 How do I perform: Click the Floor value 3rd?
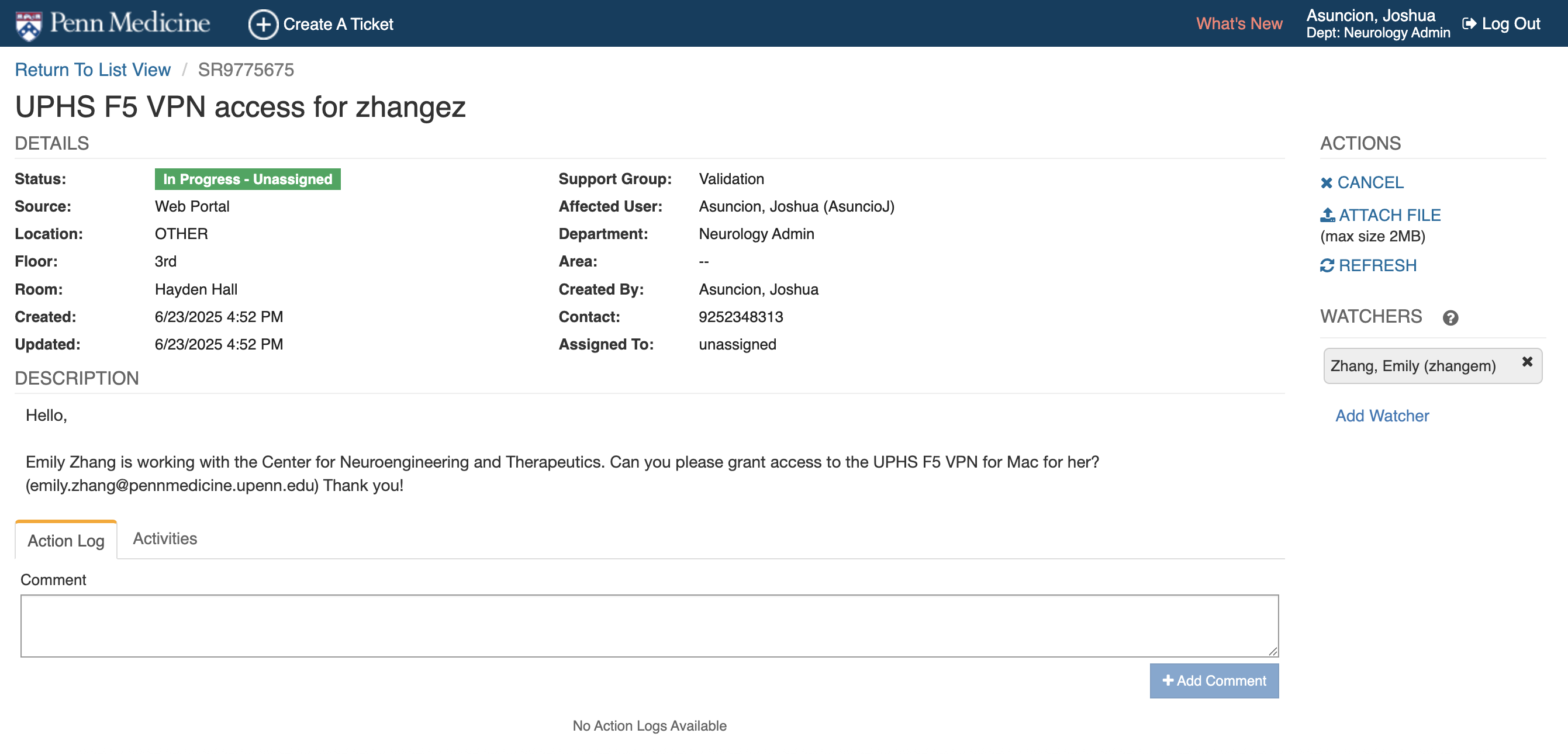[165, 262]
